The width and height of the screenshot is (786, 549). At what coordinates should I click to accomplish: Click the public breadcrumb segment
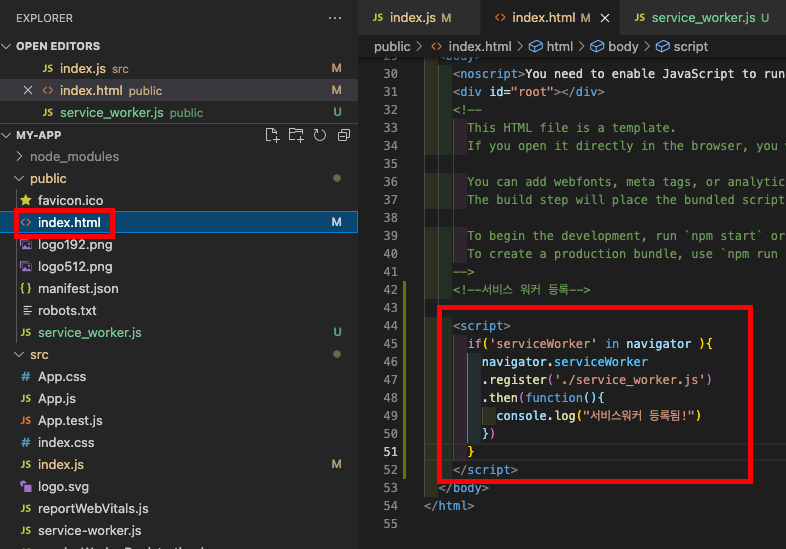click(x=392, y=47)
